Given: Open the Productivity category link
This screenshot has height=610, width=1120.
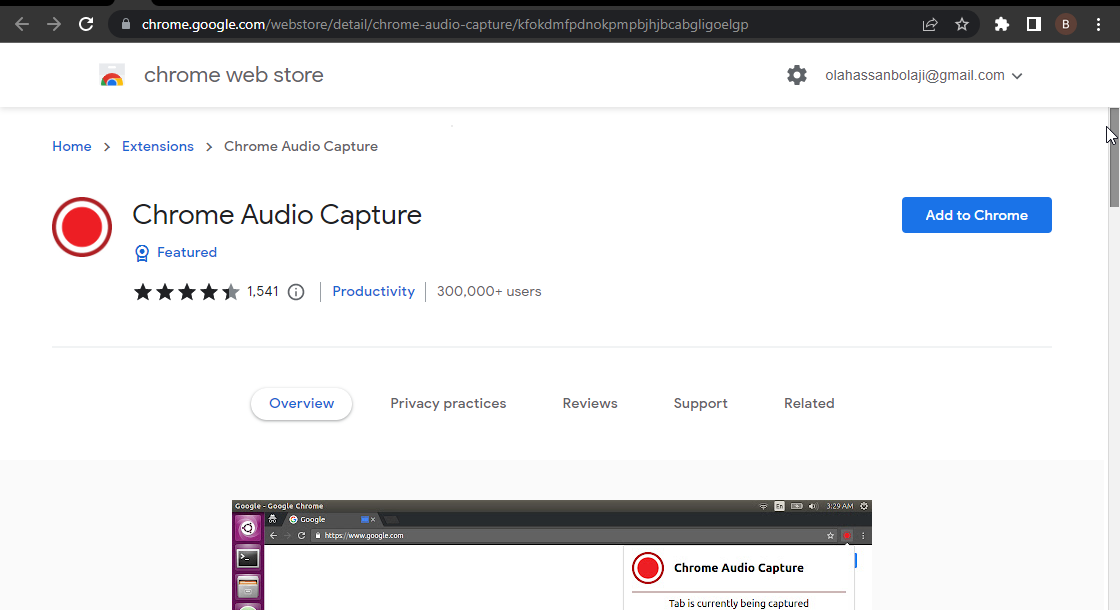Looking at the screenshot, I should [374, 291].
